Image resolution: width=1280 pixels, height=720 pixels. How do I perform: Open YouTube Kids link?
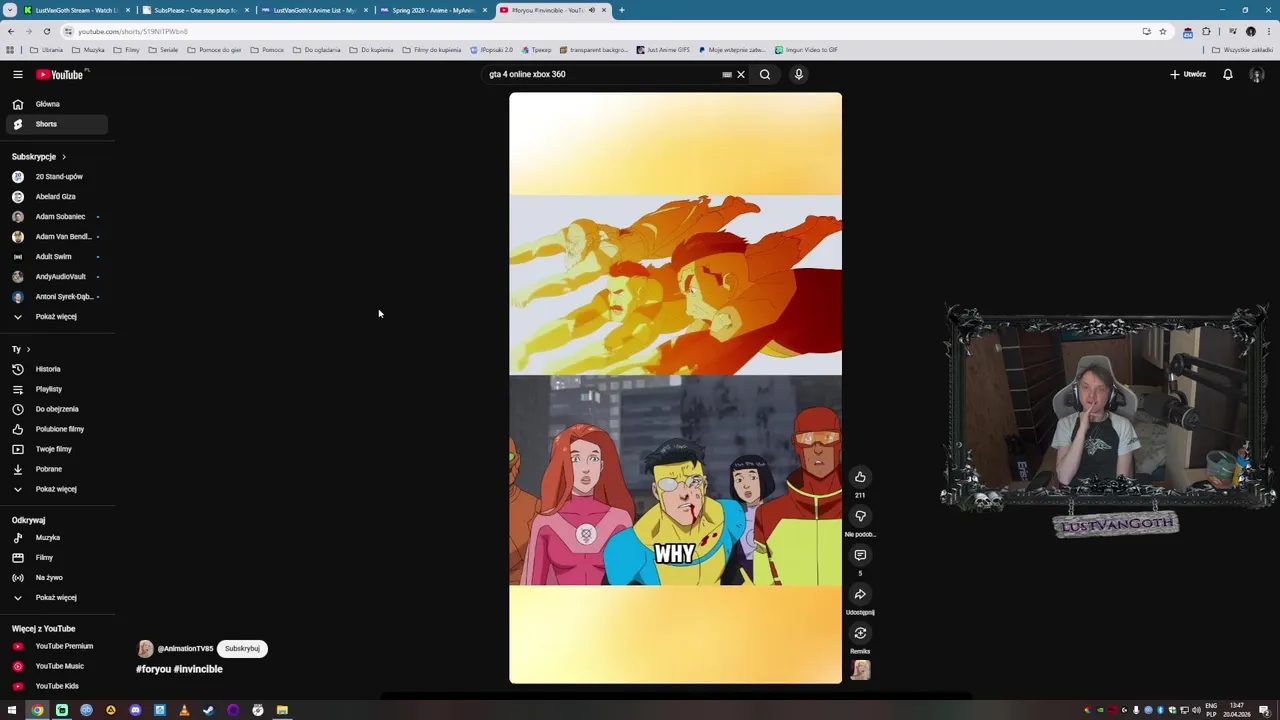pyautogui.click(x=57, y=686)
